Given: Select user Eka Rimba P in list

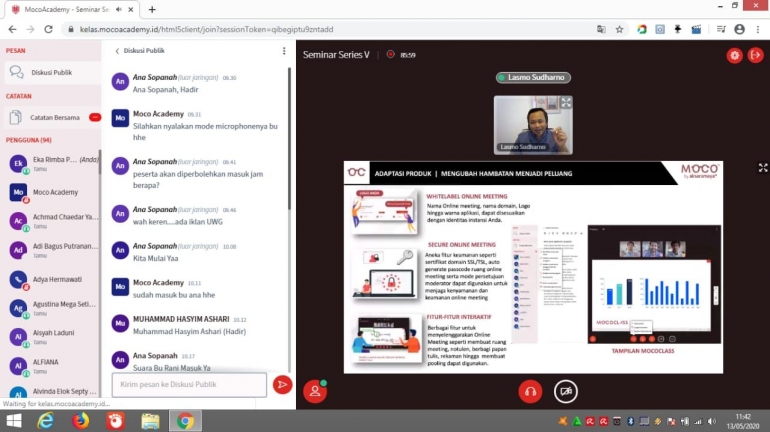Looking at the screenshot, I should [x=52, y=163].
